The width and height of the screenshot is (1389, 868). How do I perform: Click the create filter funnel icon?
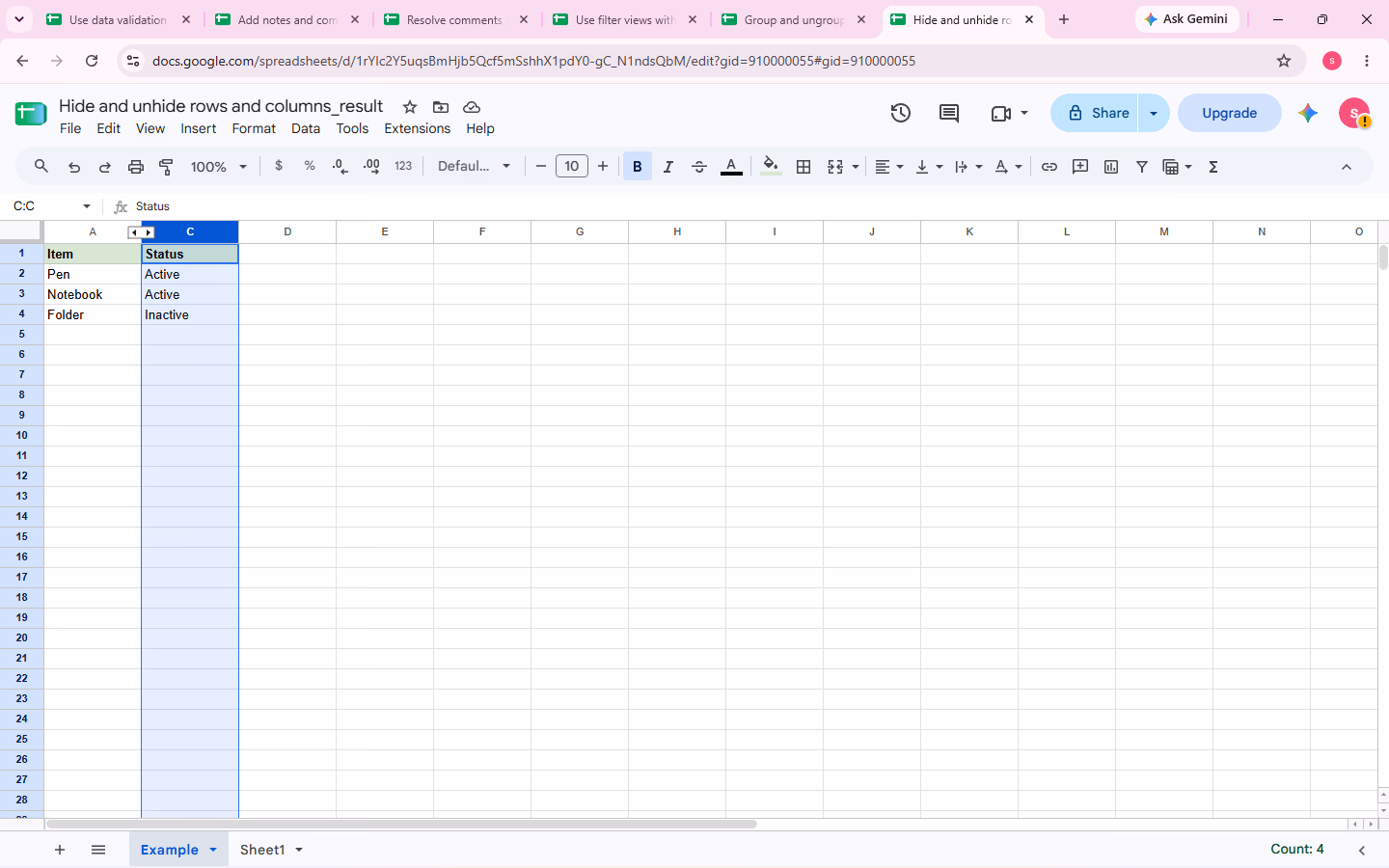(1142, 167)
